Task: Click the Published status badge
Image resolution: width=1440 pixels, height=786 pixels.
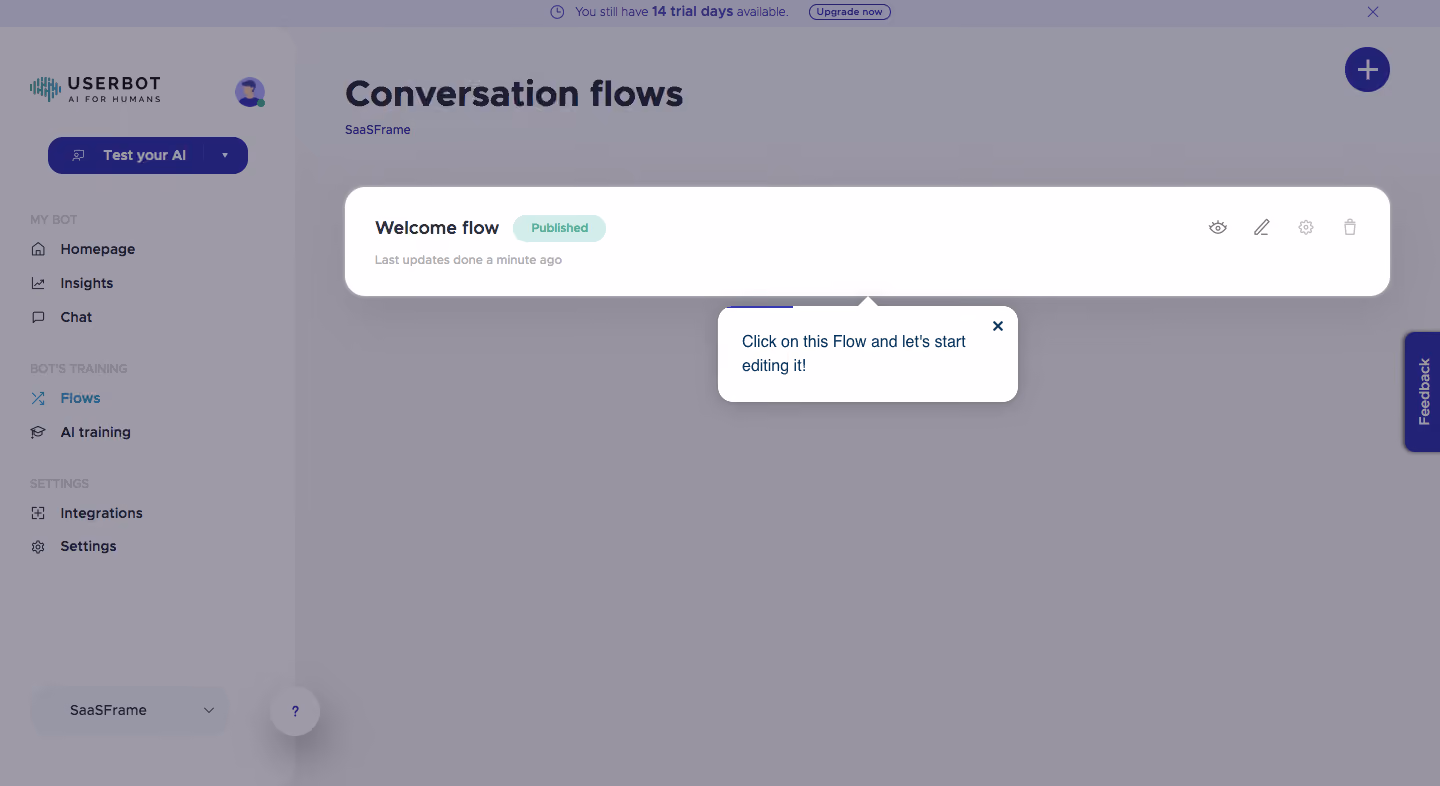Action: 559,228
